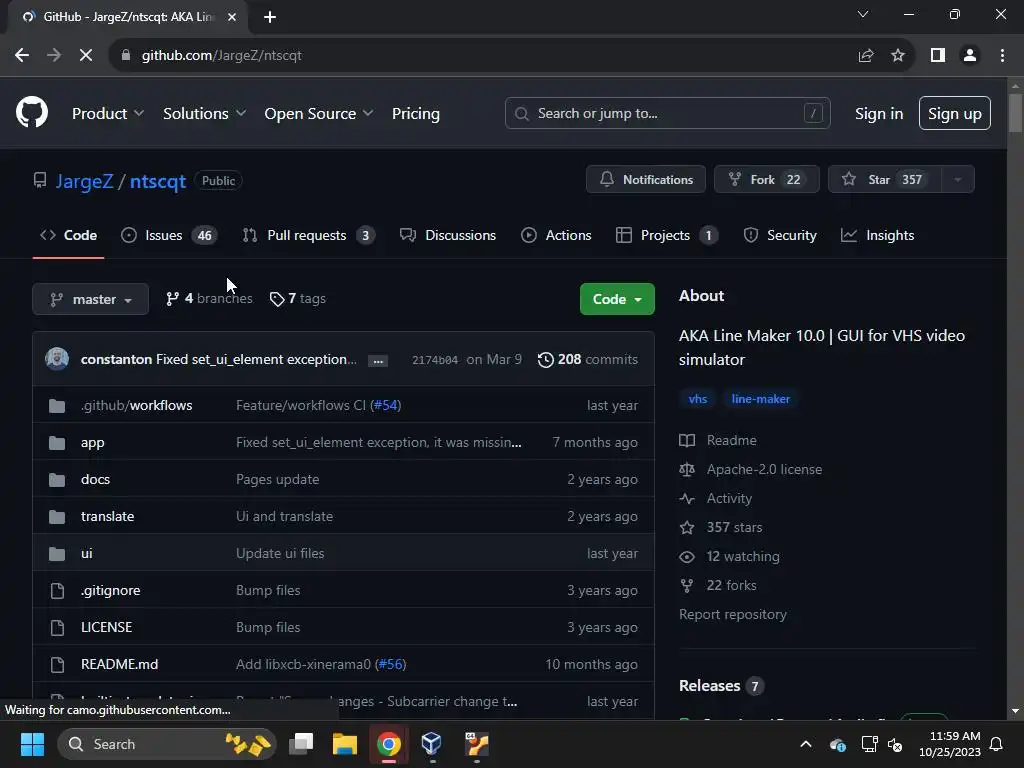Expand the Open Source menu
Screen dimensions: 1024x768
coord(319,114)
